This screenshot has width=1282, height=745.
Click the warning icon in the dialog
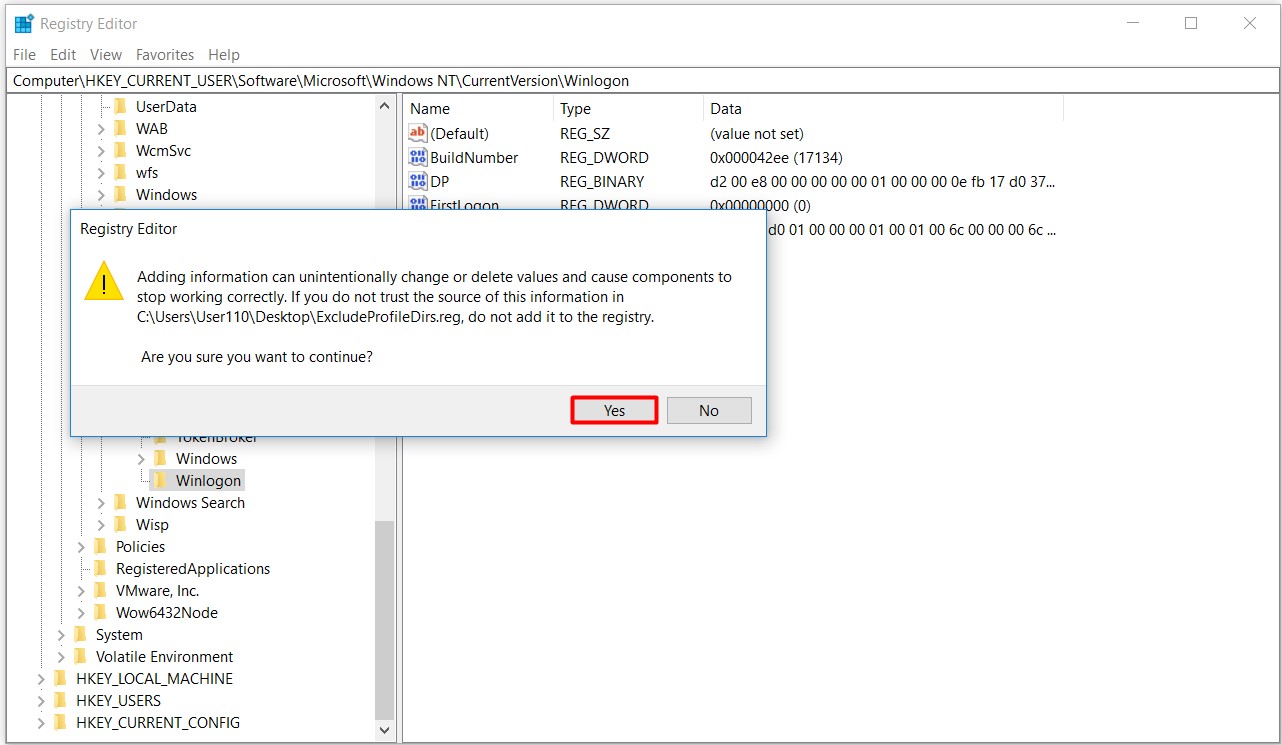click(x=104, y=282)
